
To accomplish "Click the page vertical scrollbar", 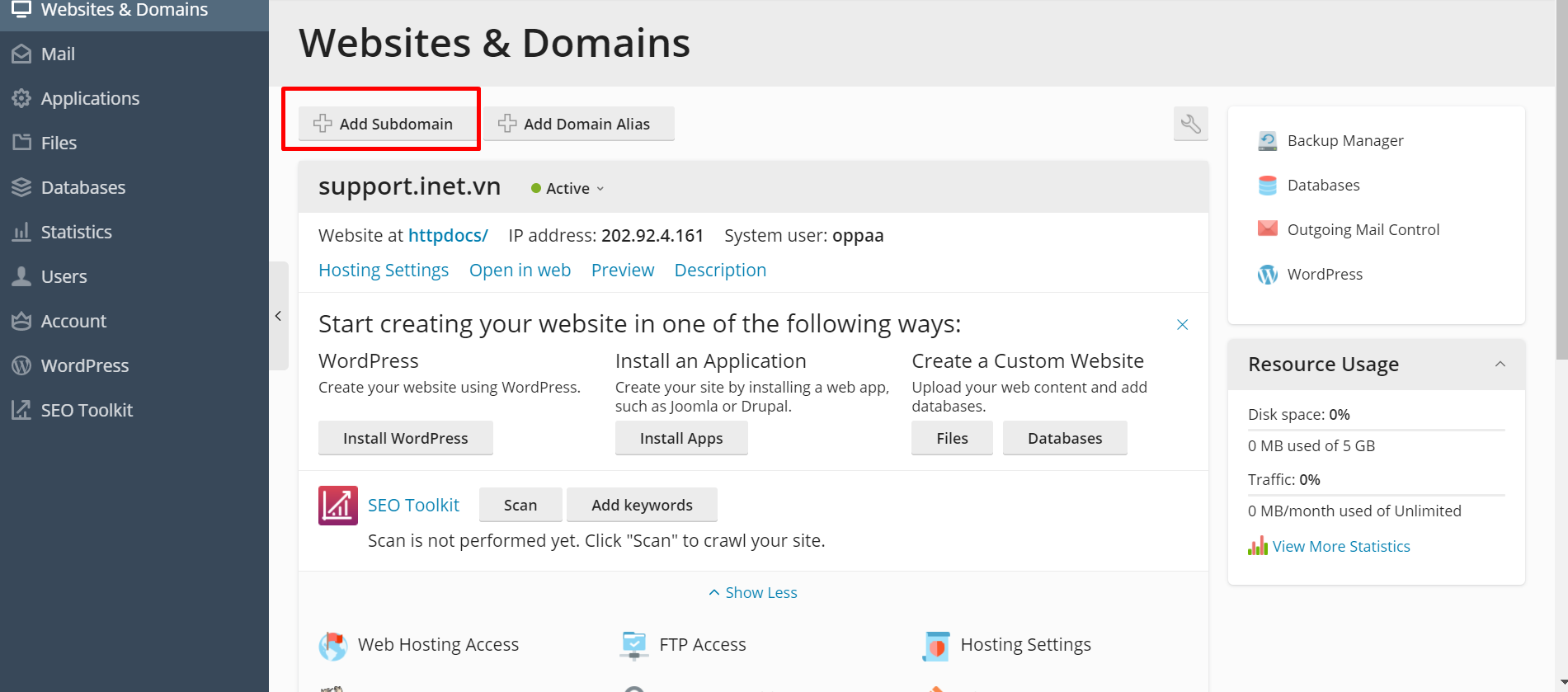I will tap(1561, 181).
